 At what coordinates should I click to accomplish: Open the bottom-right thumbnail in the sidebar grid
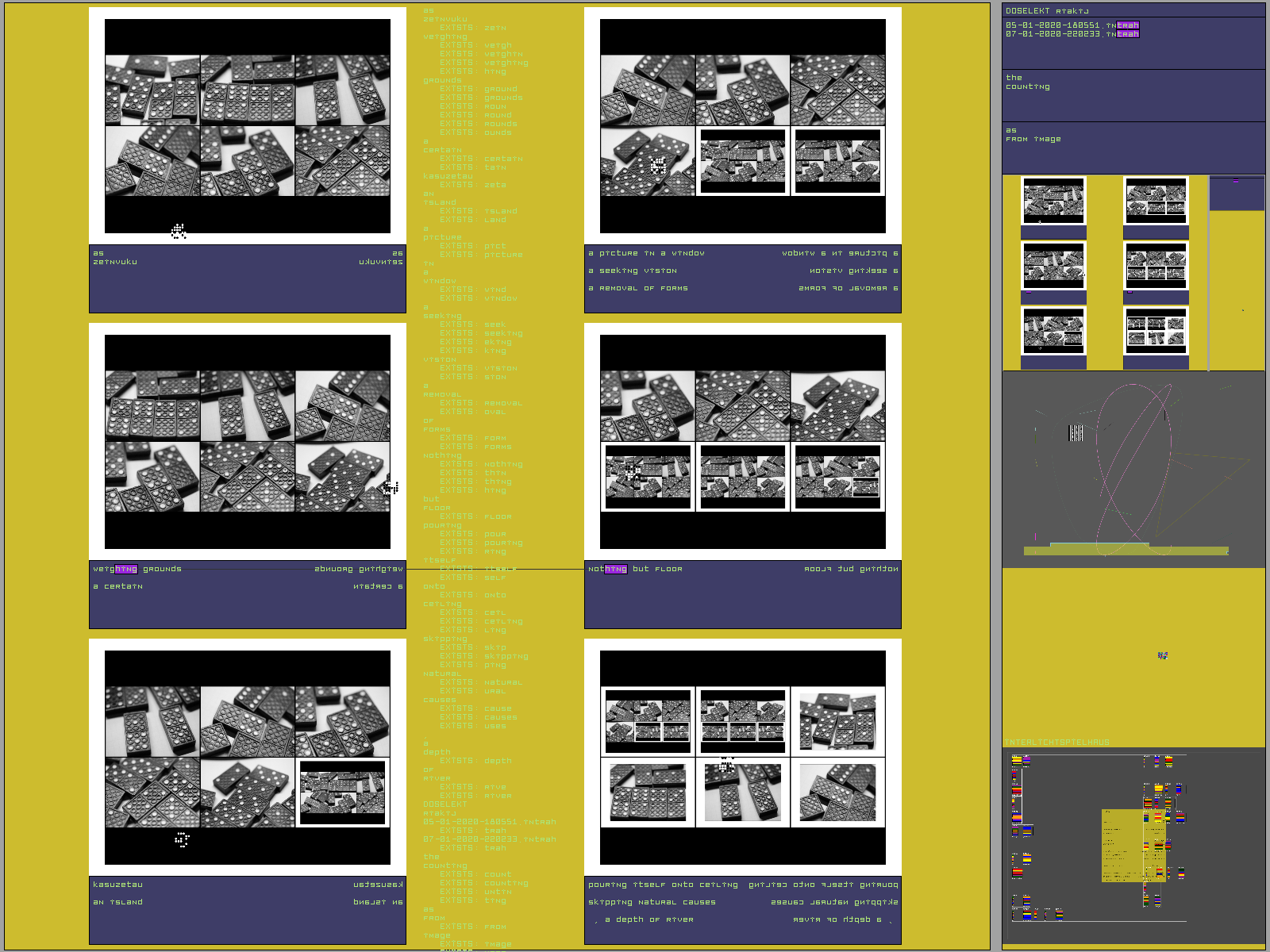click(1156, 331)
